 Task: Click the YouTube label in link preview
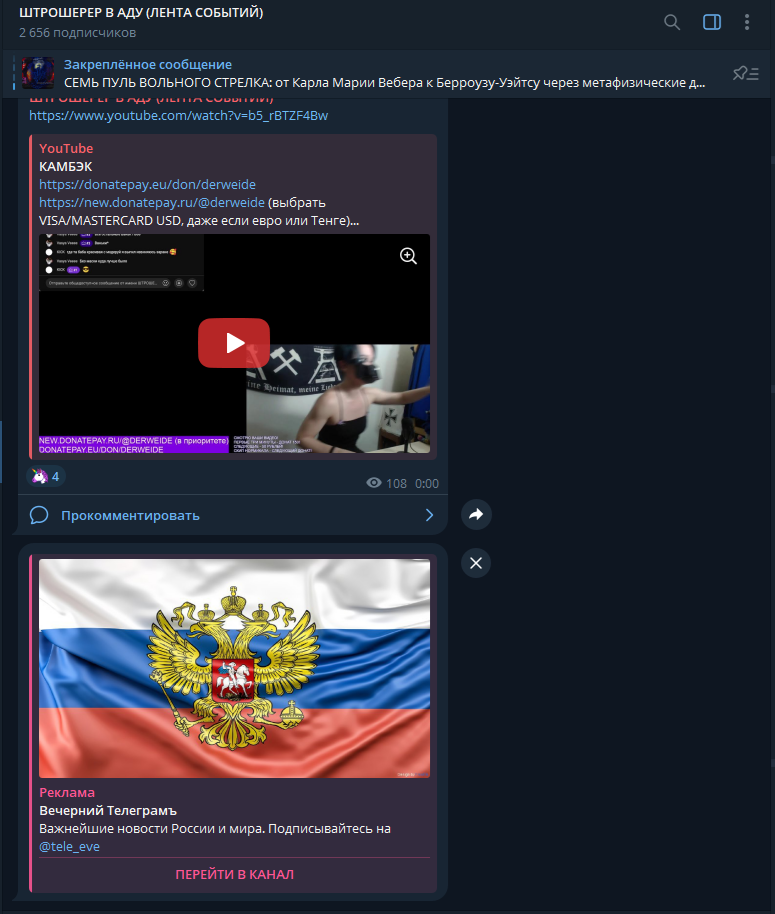[66, 149]
